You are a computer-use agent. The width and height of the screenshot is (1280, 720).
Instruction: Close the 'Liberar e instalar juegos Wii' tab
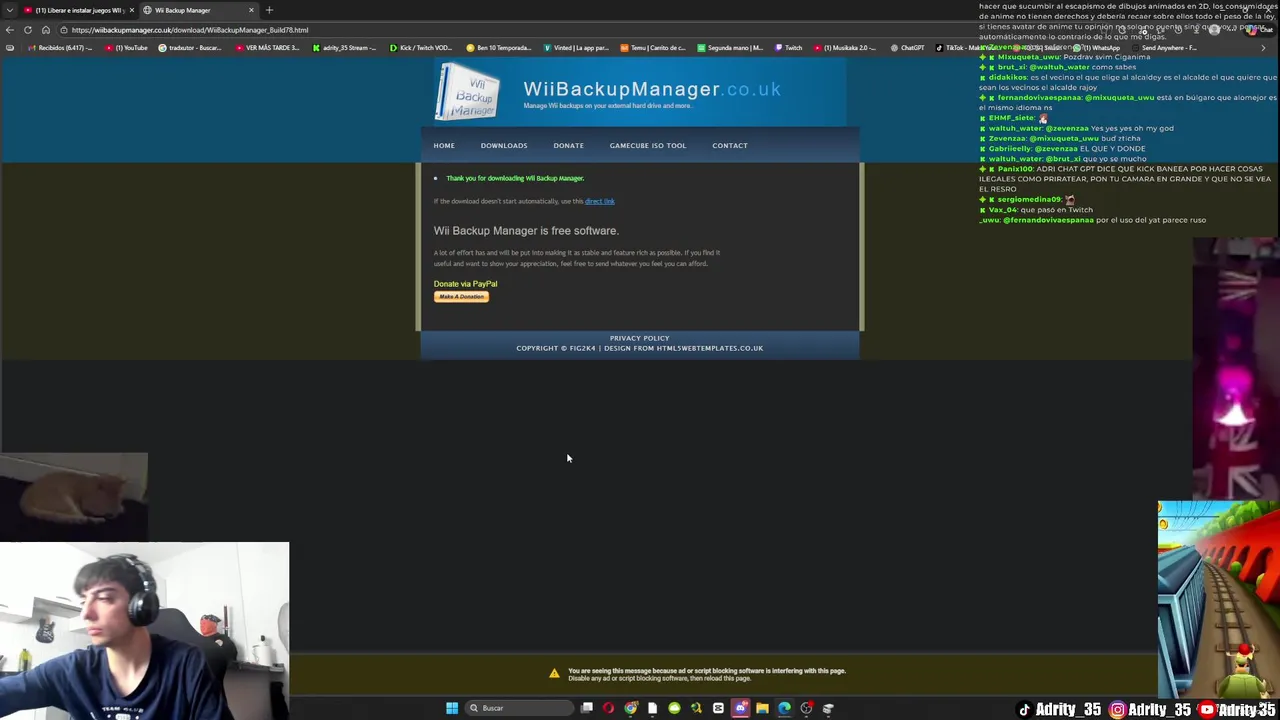tap(131, 10)
